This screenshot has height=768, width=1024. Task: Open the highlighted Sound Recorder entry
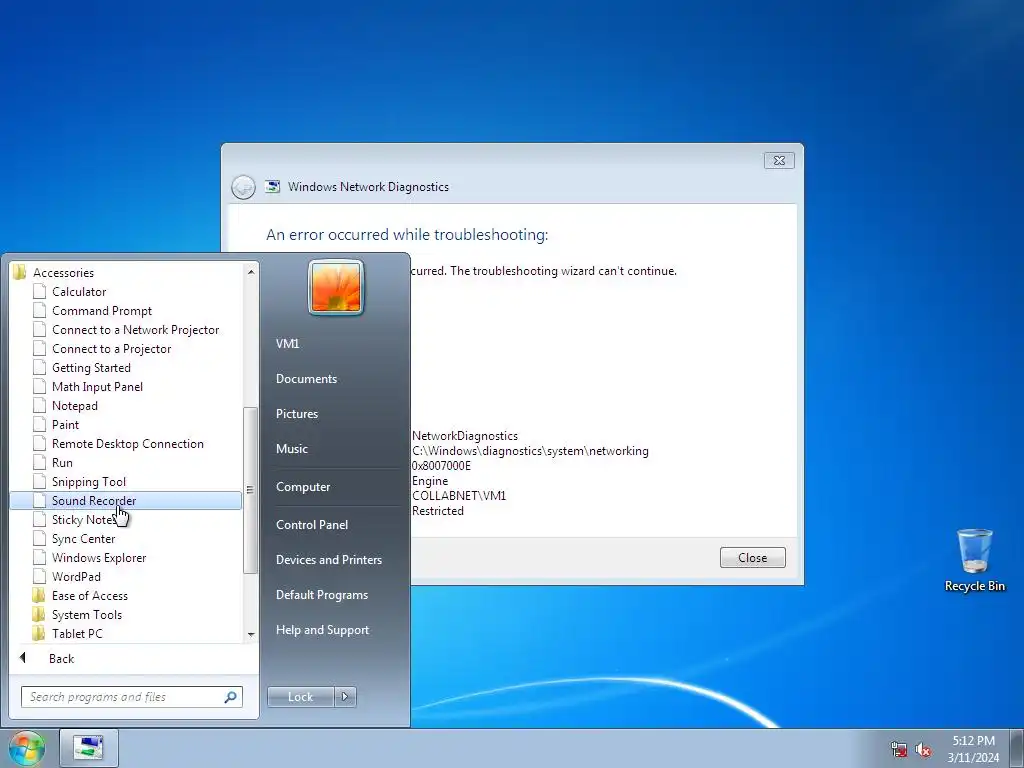(x=125, y=501)
